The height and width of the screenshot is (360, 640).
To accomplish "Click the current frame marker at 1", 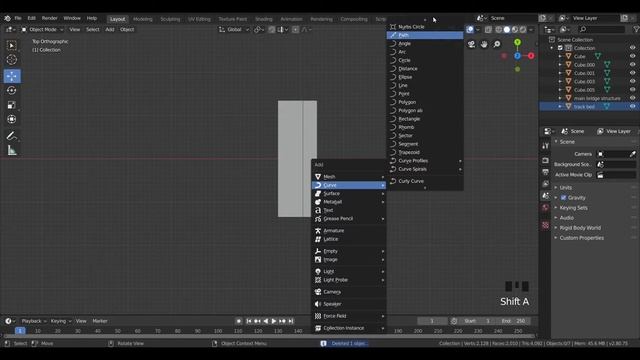I will click(x=20, y=331).
